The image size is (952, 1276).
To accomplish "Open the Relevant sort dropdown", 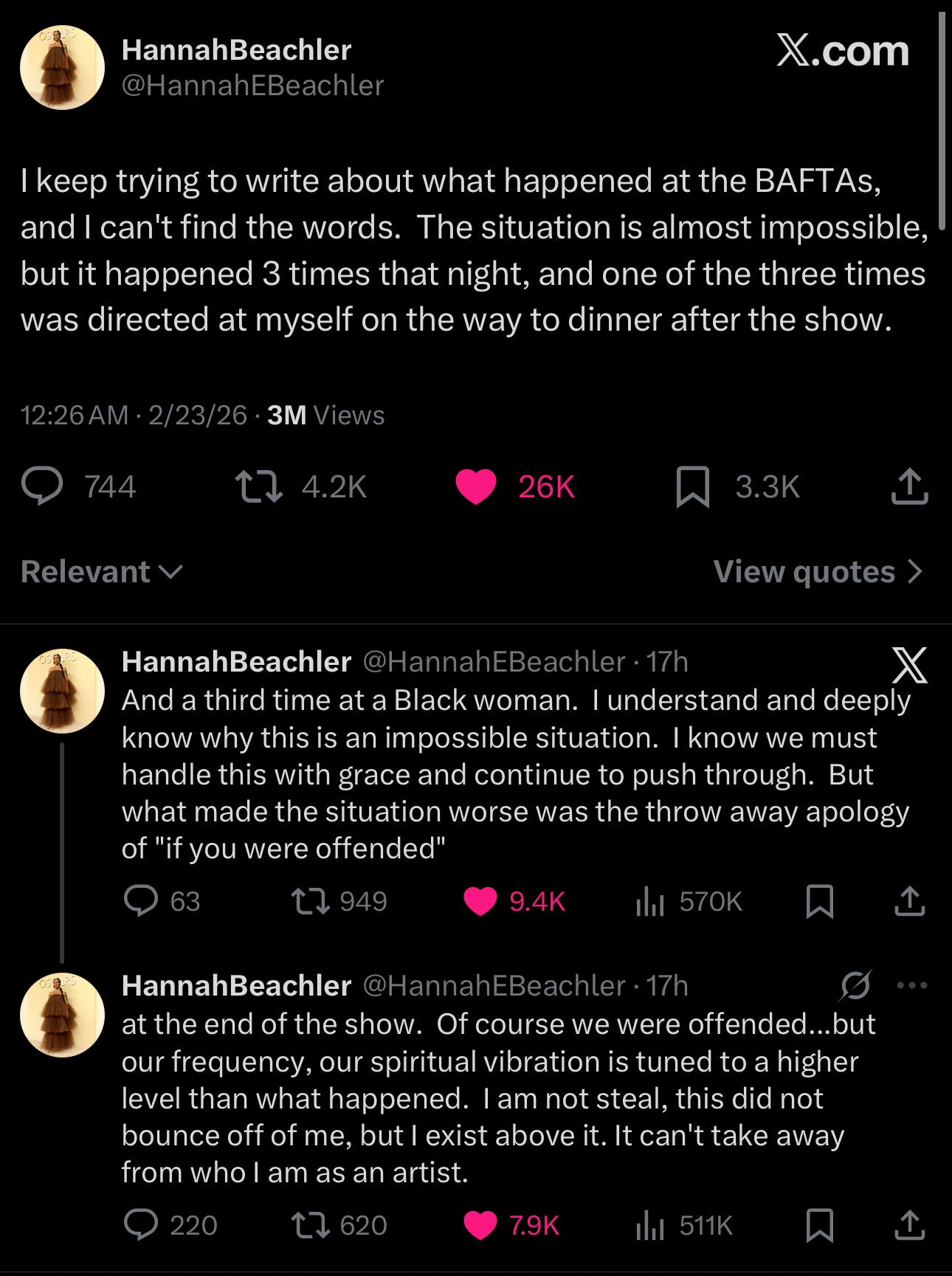I will 102,572.
